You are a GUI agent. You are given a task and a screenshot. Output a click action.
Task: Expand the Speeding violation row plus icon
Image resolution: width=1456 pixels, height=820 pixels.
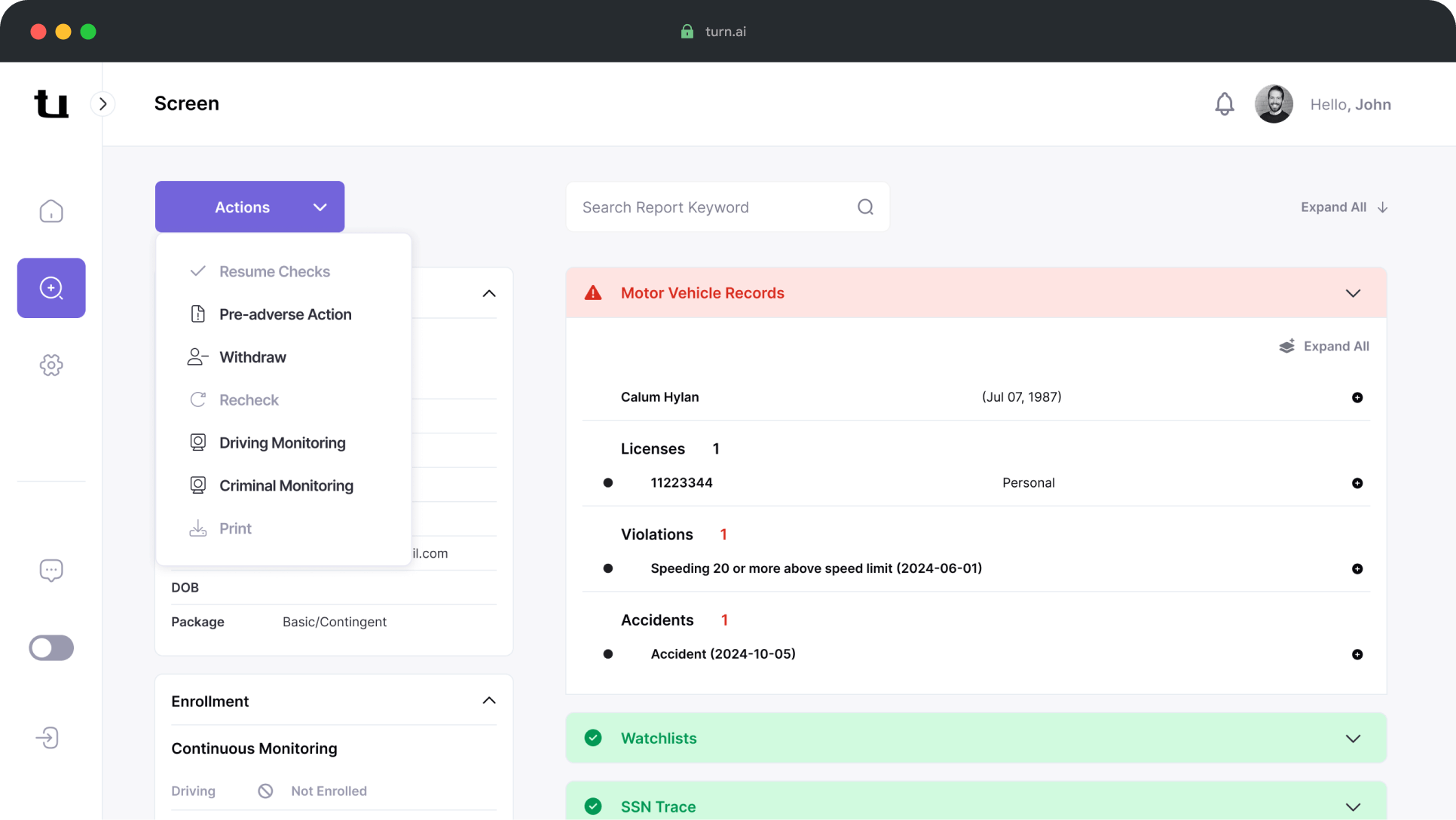click(x=1357, y=569)
